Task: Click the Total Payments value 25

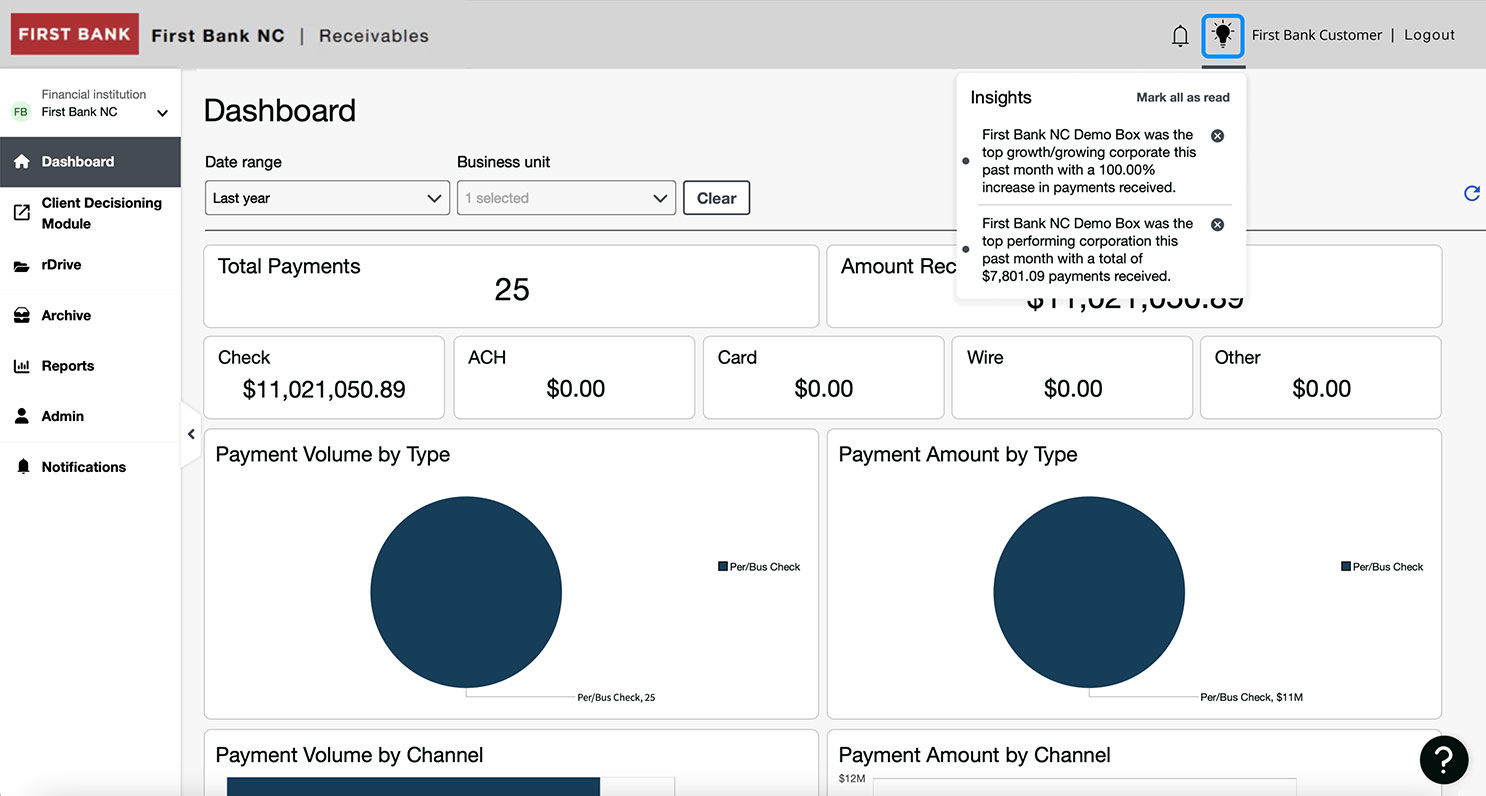Action: 512,290
